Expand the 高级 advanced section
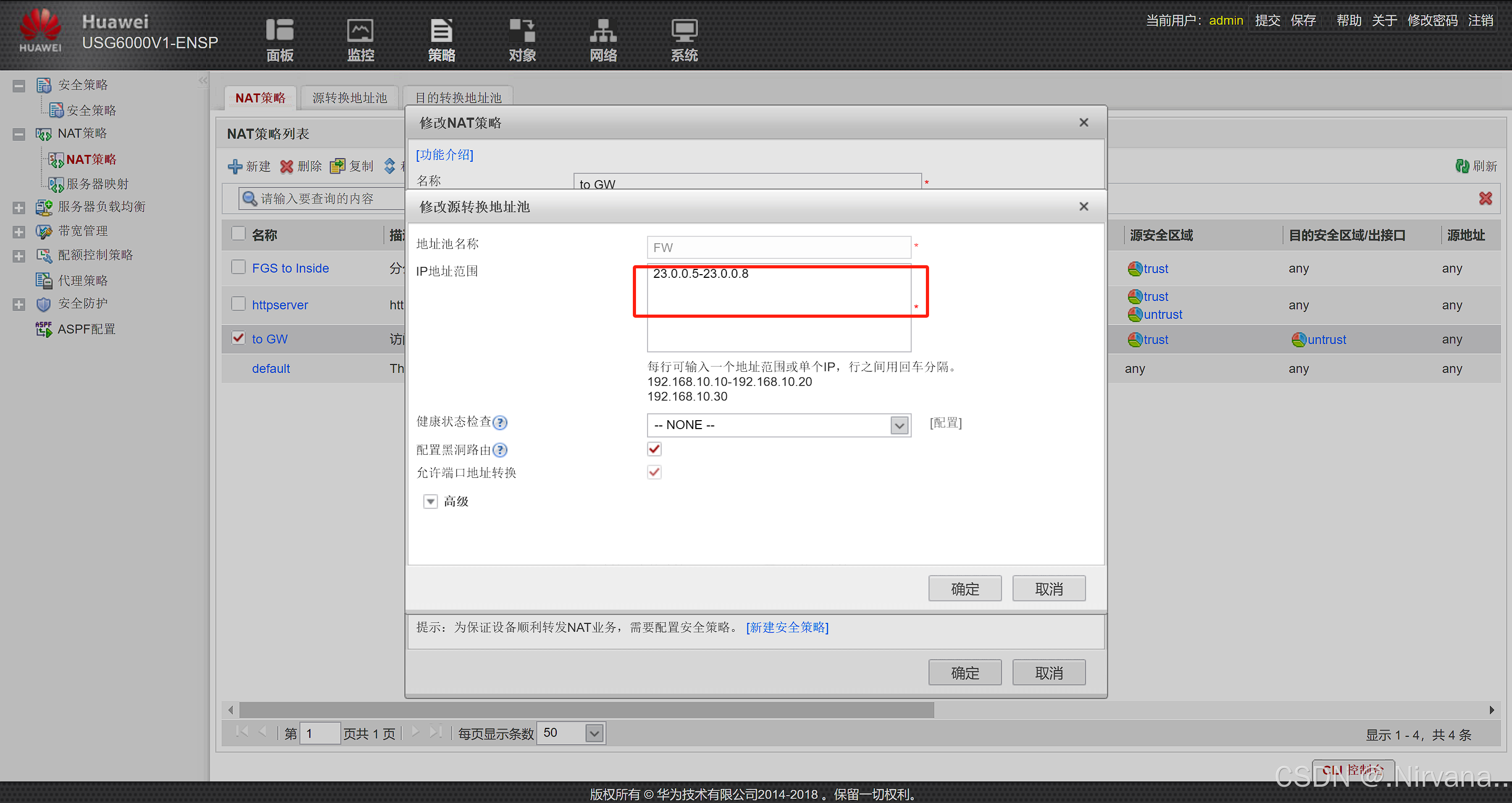 (431, 502)
